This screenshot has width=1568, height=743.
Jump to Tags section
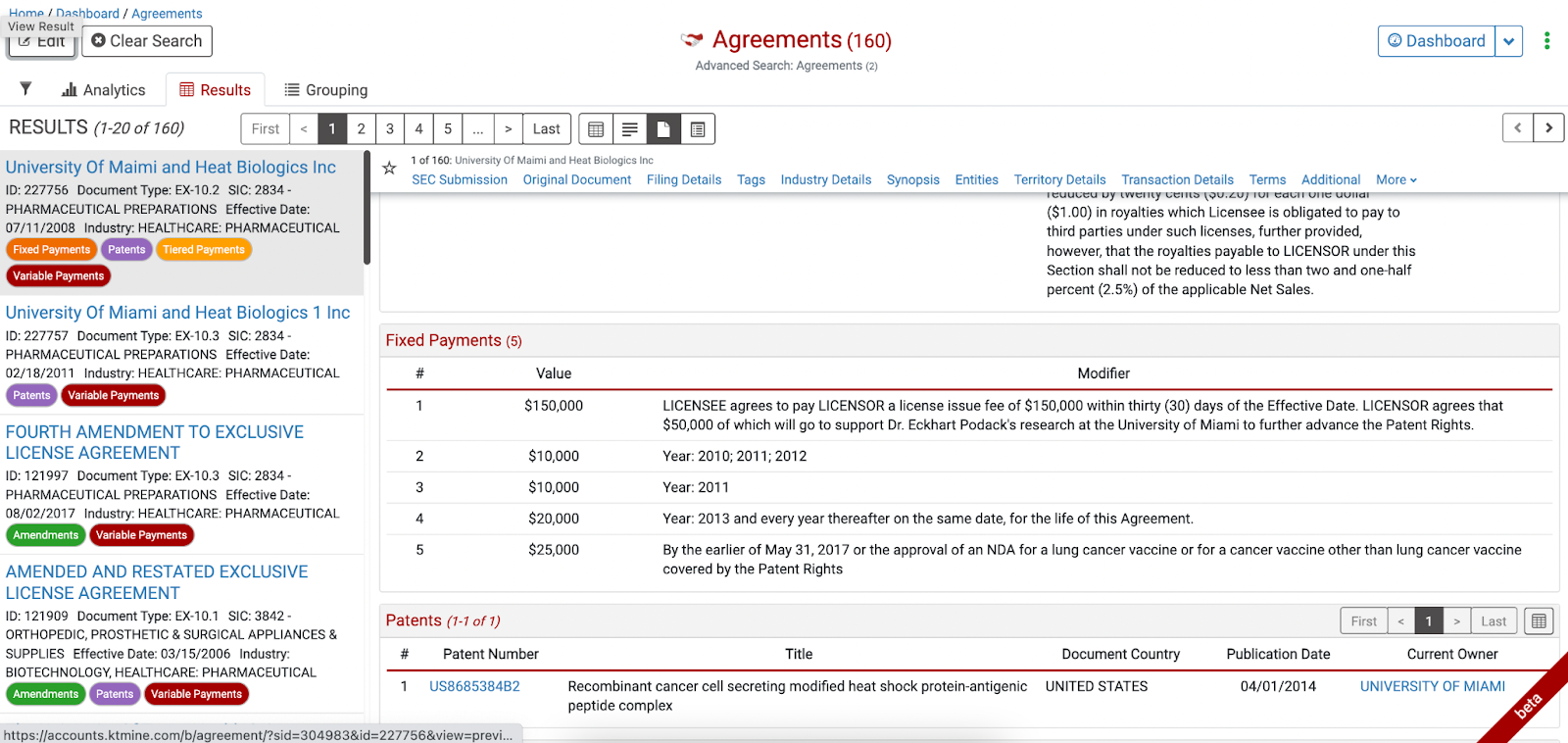751,180
